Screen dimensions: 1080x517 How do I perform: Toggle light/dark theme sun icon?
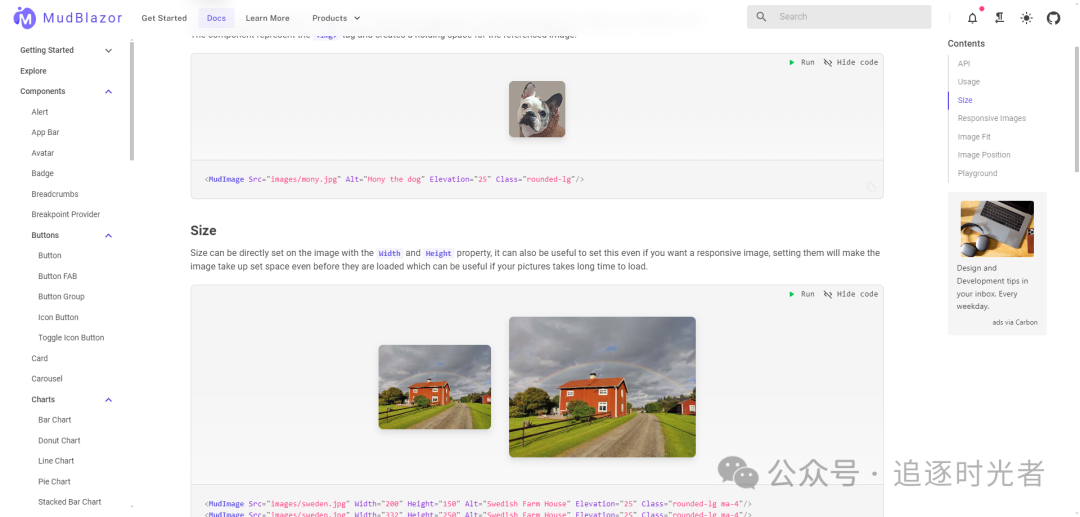[1026, 18]
